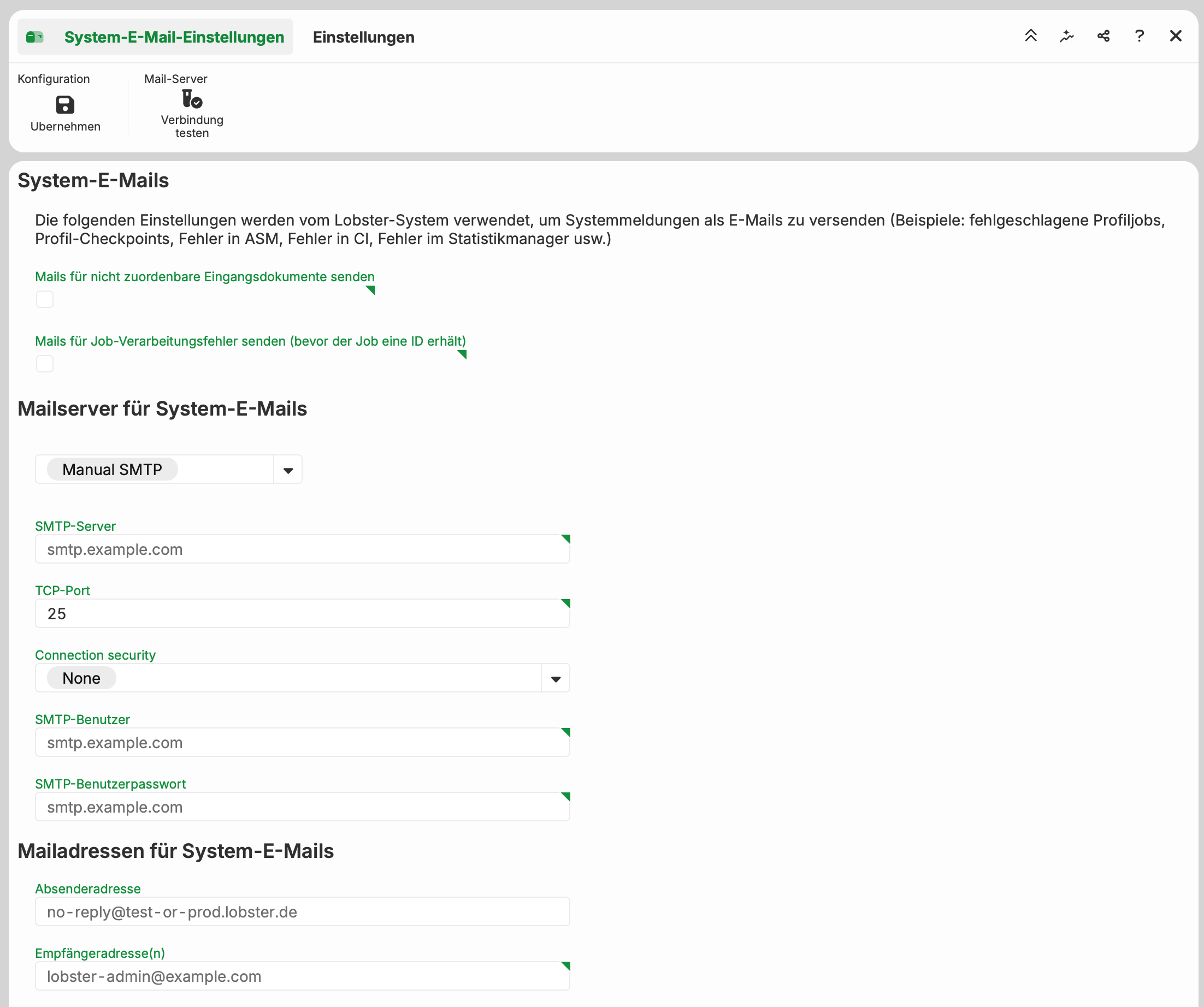The height and width of the screenshot is (1007, 1204).
Task: Enable mails for Job-Verarbeitungsfehler checkbox
Action: pyautogui.click(x=45, y=363)
